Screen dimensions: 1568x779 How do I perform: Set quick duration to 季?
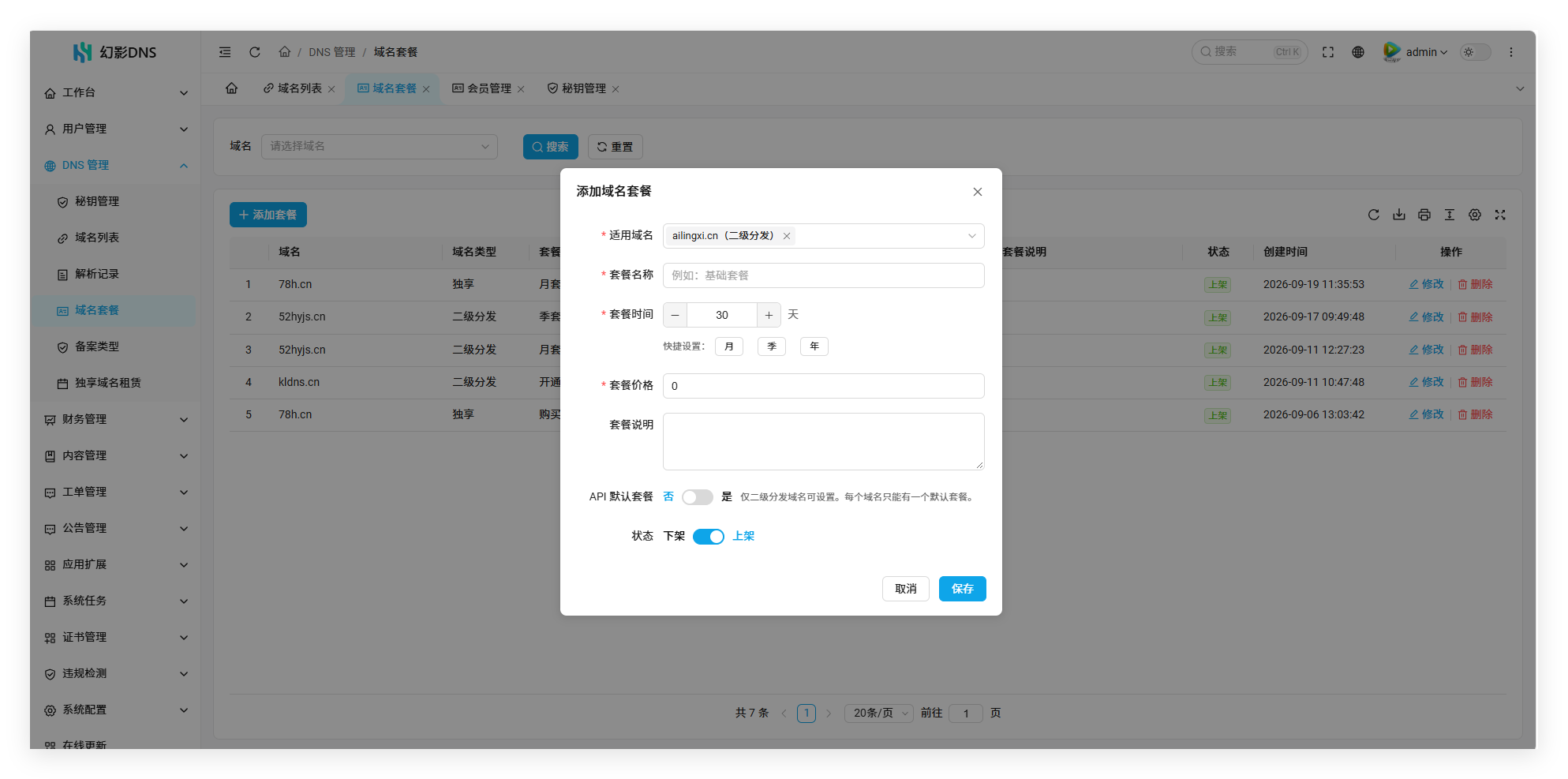772,346
